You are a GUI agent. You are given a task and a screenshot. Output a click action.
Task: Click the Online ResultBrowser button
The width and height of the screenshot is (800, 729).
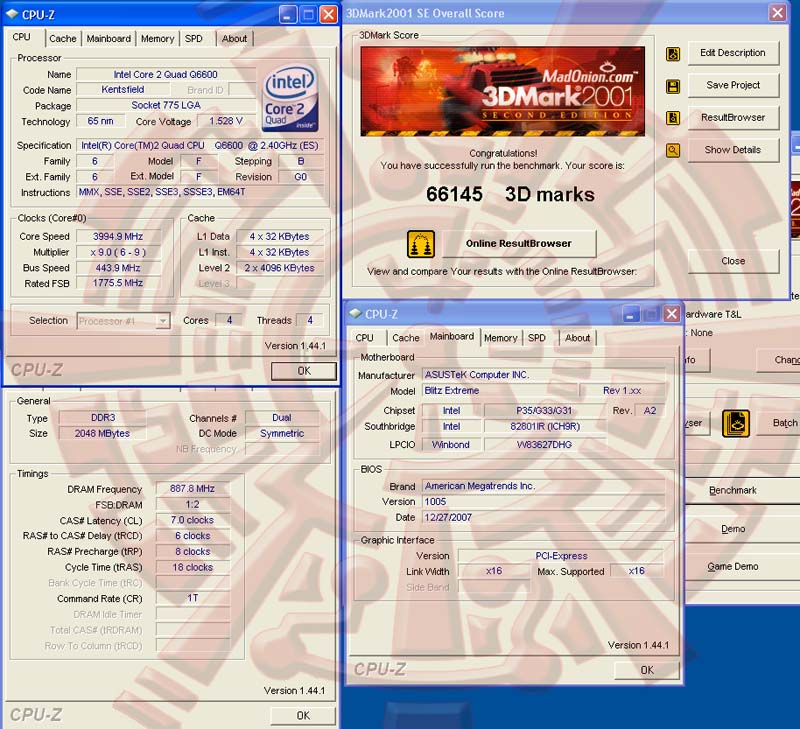519,244
